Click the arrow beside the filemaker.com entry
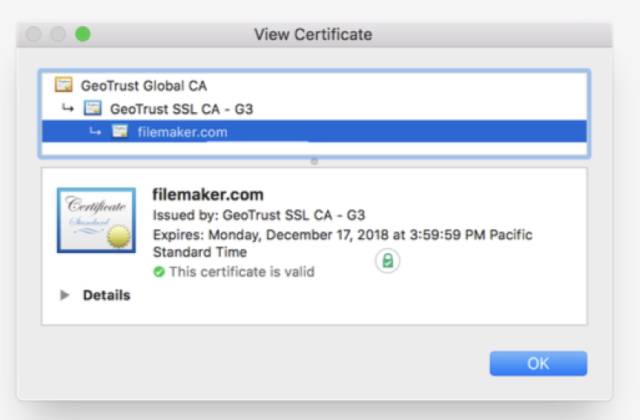This screenshot has width=640, height=420. tap(95, 131)
